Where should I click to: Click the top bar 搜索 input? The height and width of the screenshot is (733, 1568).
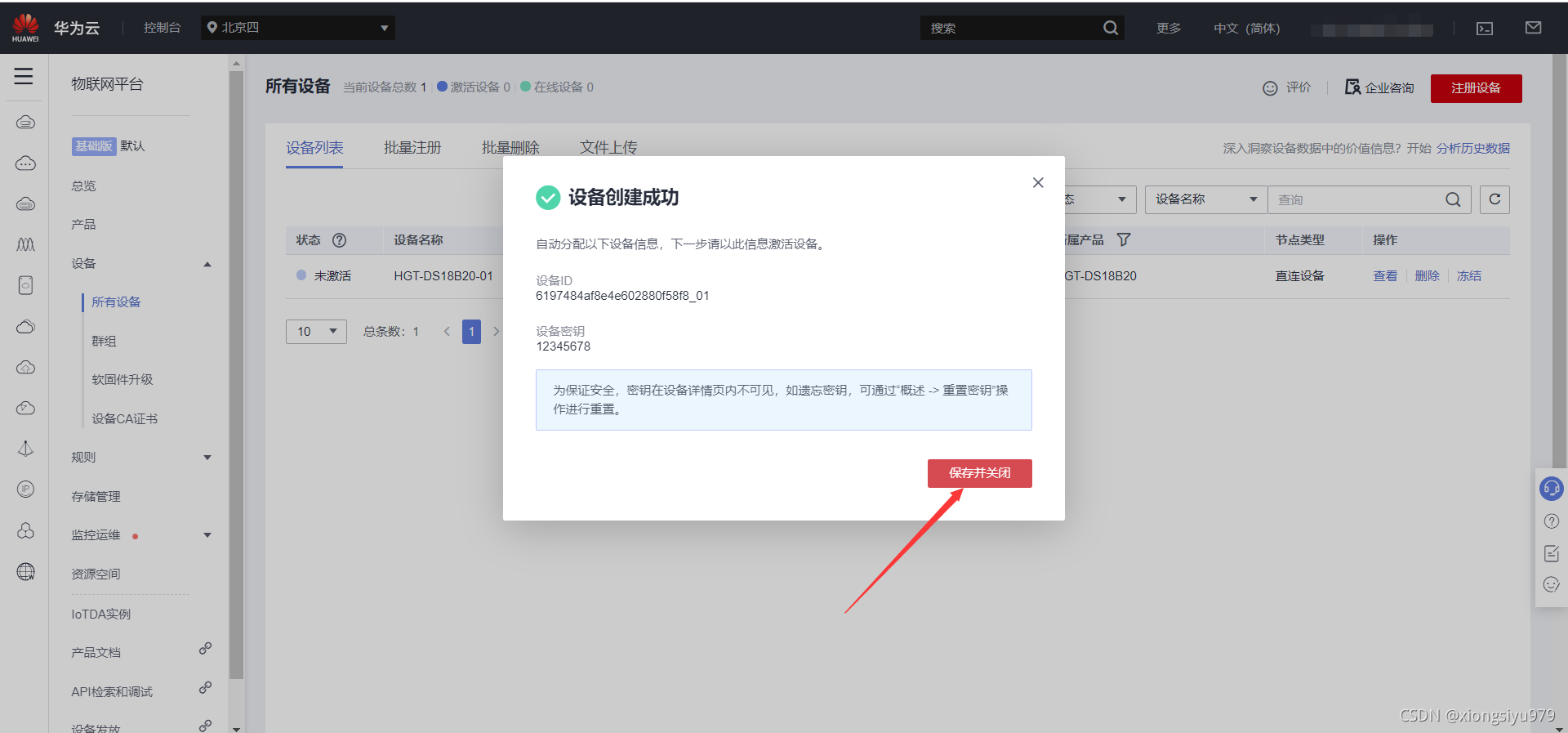[1012, 28]
